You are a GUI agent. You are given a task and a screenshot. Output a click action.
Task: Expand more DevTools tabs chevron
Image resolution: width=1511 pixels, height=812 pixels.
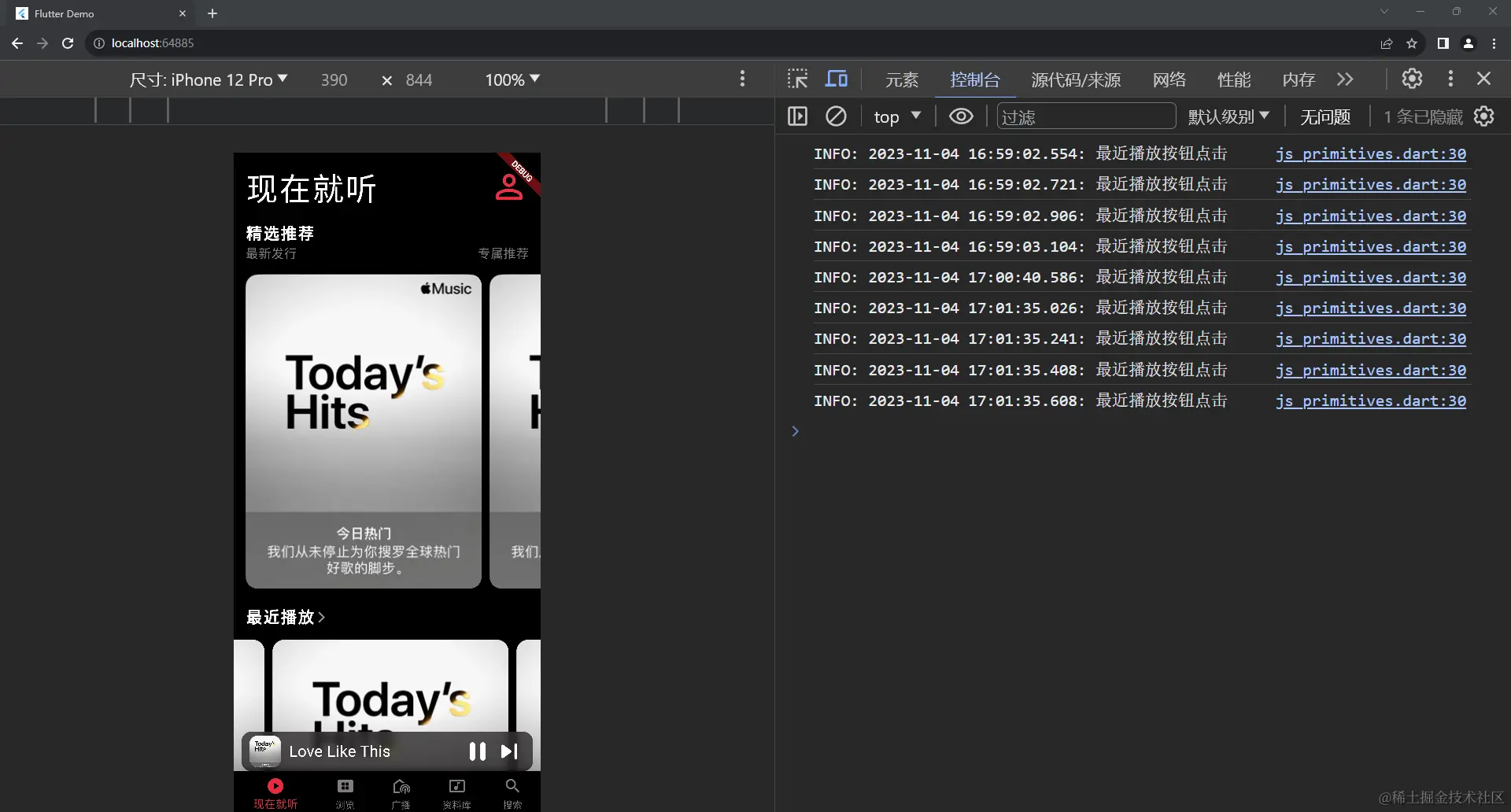click(x=1345, y=79)
